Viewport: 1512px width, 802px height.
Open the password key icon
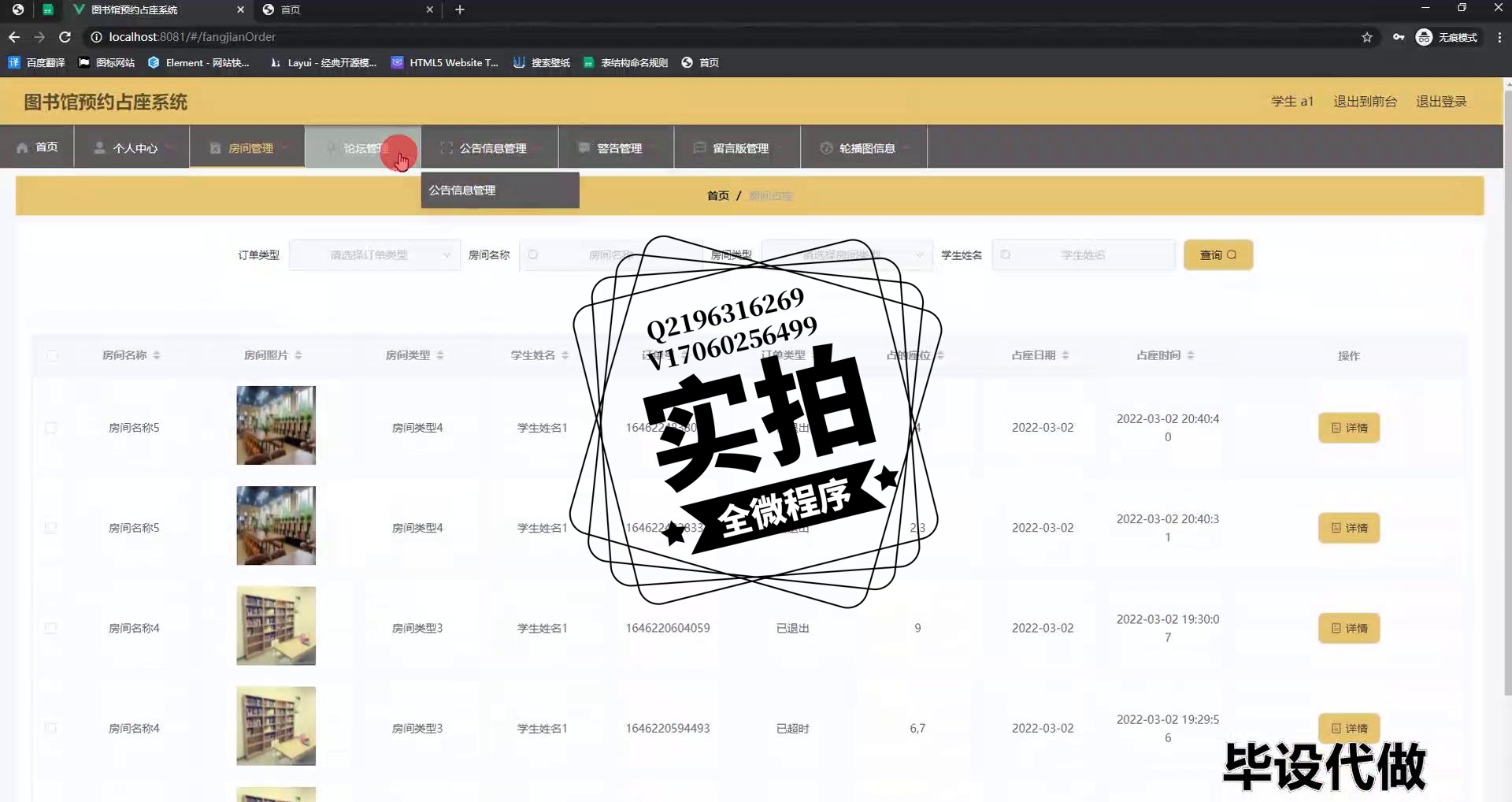(1399, 37)
